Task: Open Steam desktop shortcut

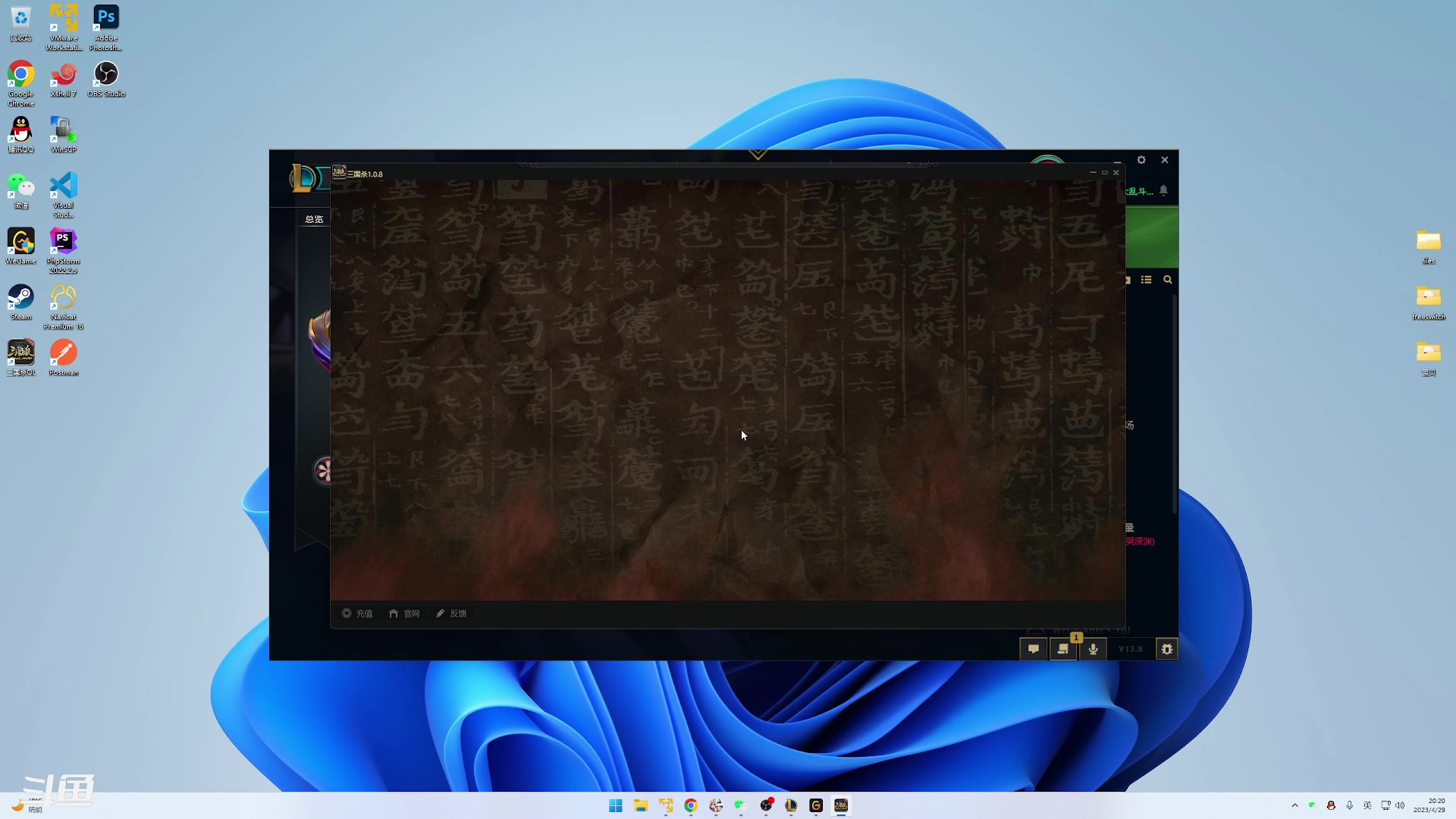Action: (x=21, y=303)
